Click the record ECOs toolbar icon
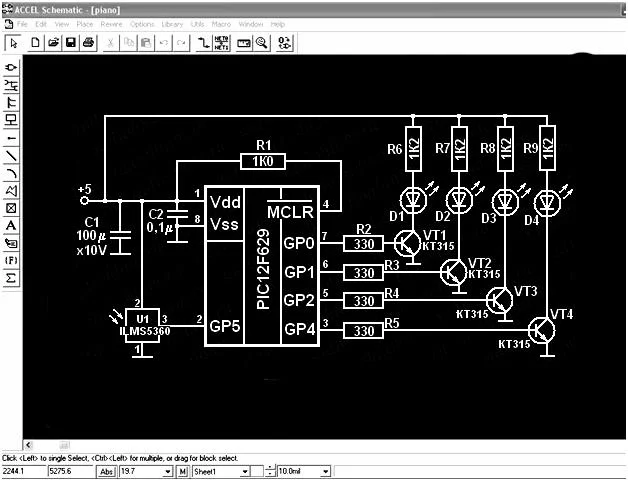 (x=284, y=42)
